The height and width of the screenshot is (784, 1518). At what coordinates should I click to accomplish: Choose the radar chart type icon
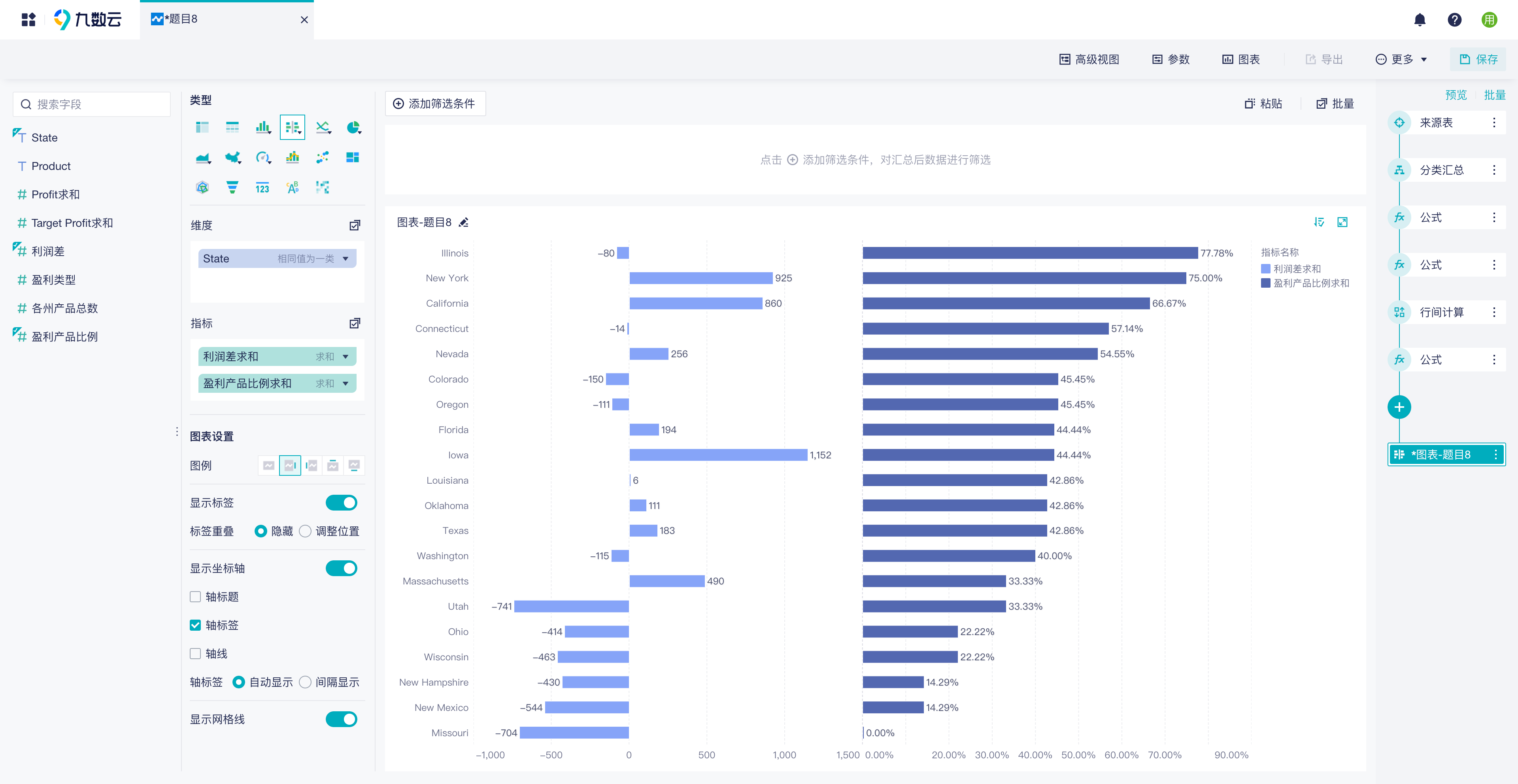click(202, 187)
